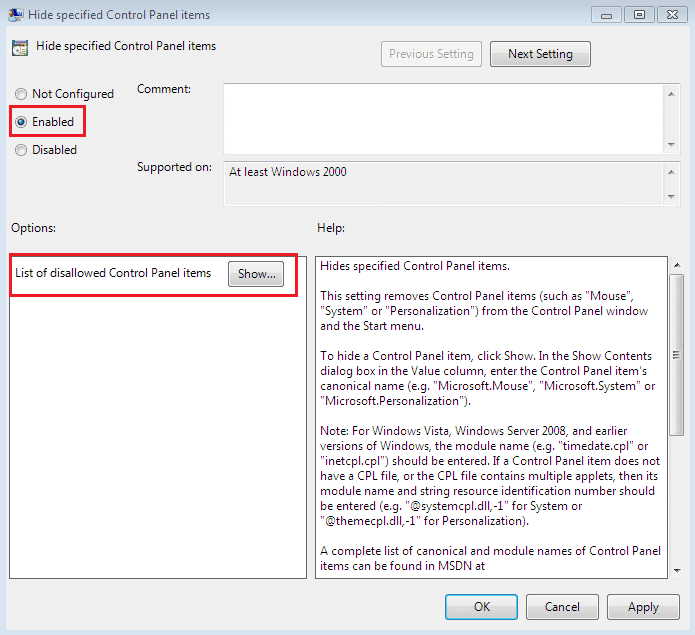Maximize the policy window
Image resolution: width=695 pixels, height=635 pixels.
pyautogui.click(x=639, y=15)
